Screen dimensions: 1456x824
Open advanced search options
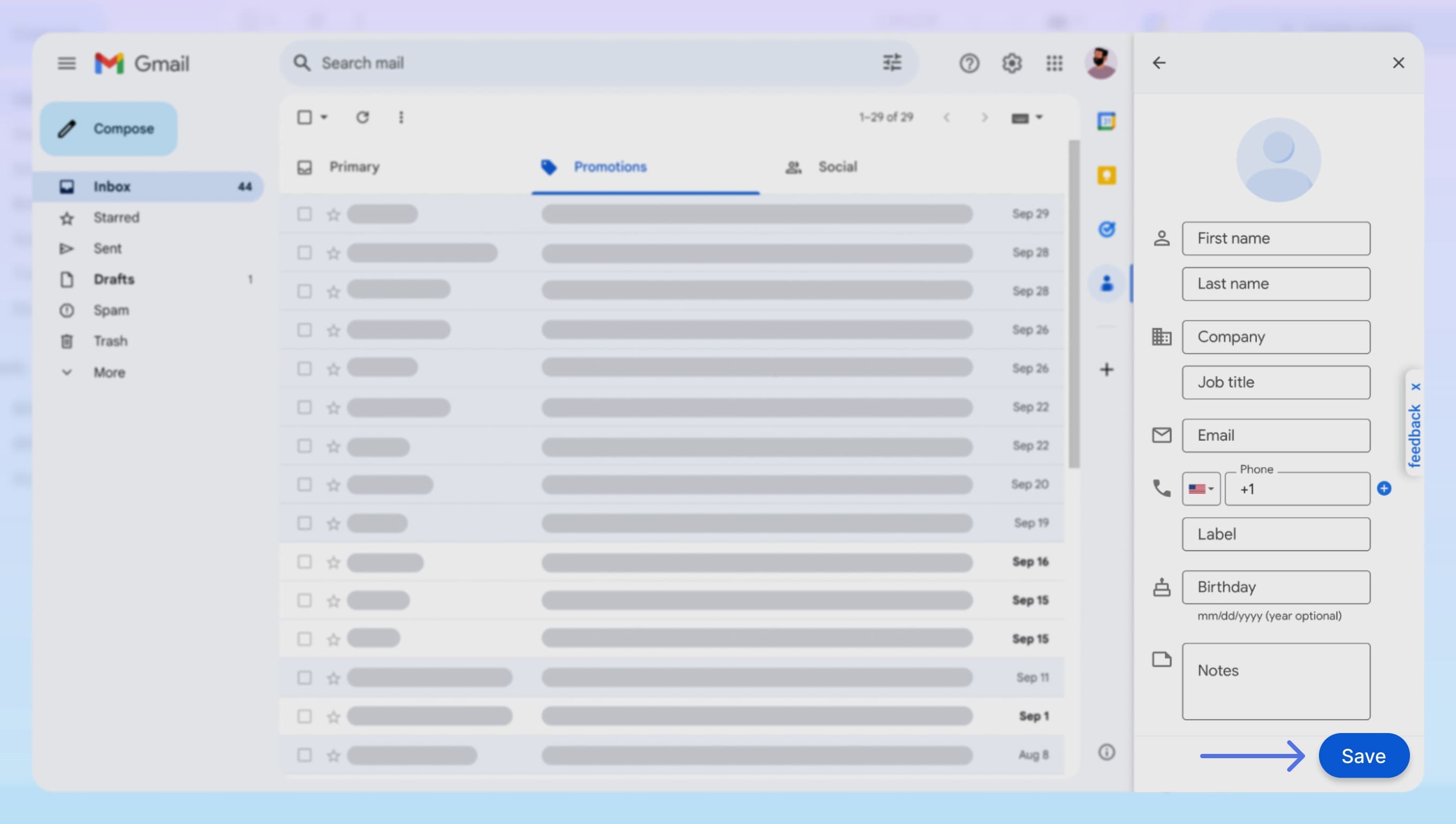tap(891, 63)
